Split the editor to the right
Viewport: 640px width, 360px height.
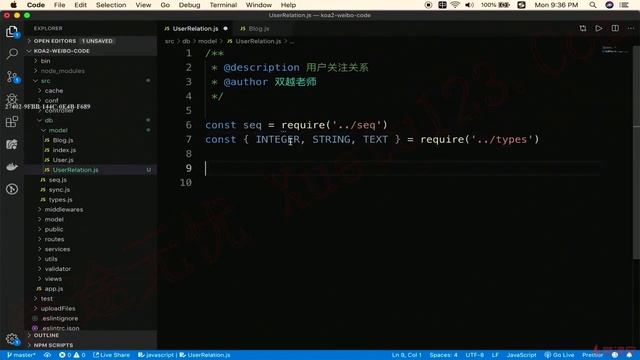(x=615, y=28)
